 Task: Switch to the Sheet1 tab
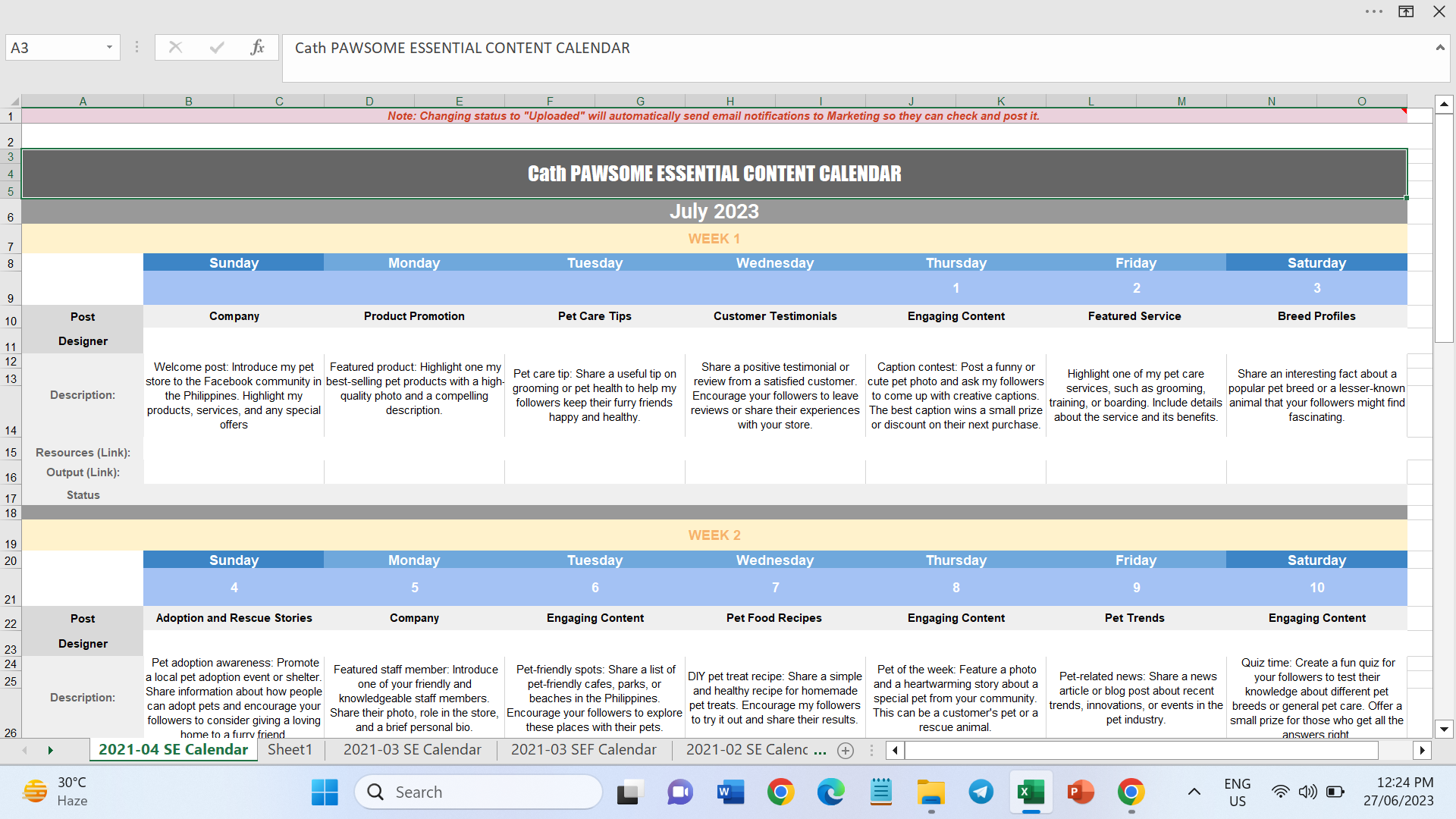[x=290, y=750]
